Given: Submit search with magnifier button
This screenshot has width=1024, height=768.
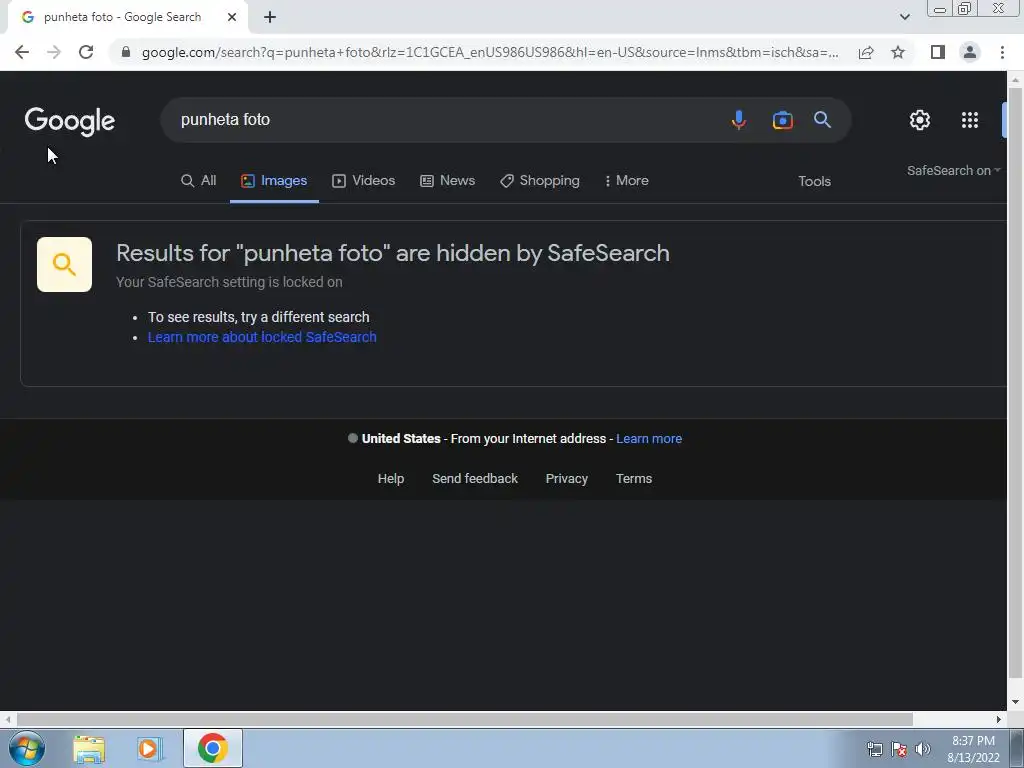Looking at the screenshot, I should [822, 120].
